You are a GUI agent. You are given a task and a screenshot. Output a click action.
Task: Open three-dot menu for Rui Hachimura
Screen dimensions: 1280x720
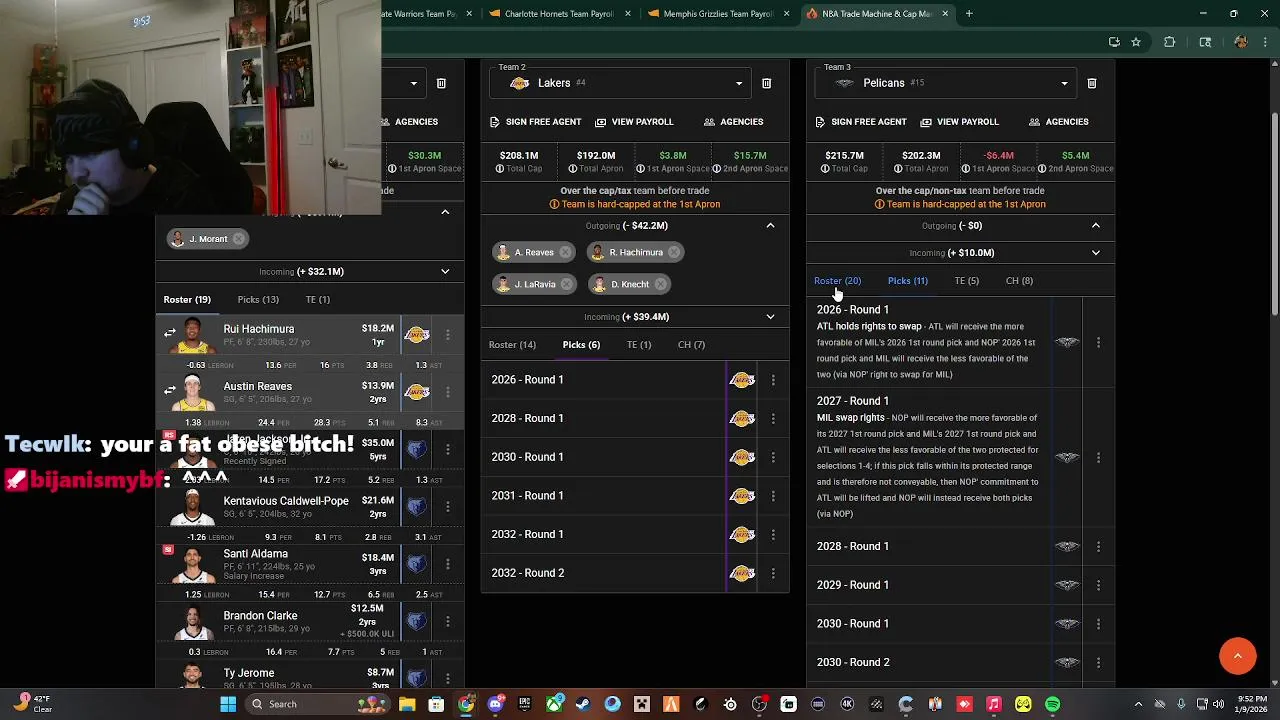pos(447,335)
